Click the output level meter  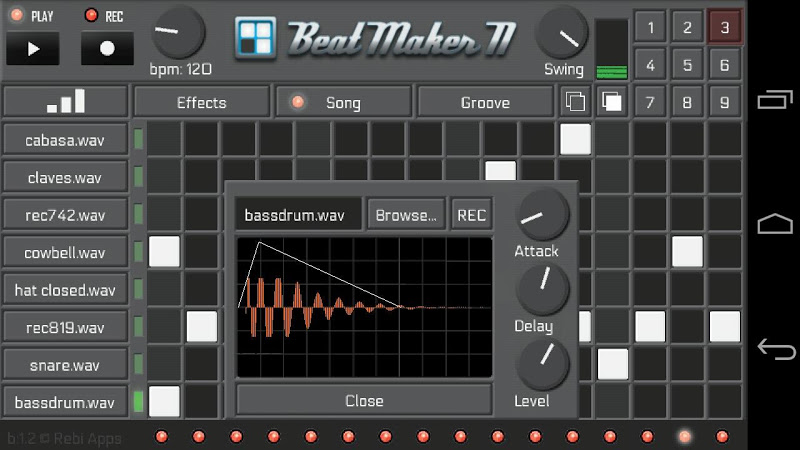click(612, 49)
